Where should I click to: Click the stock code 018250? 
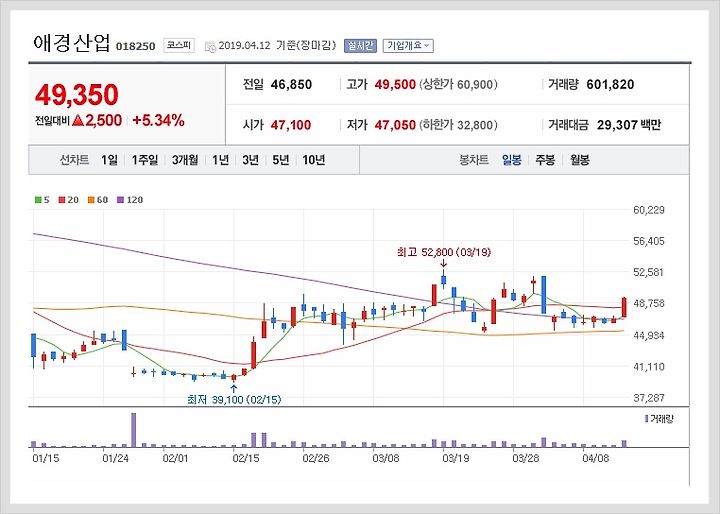coord(135,46)
